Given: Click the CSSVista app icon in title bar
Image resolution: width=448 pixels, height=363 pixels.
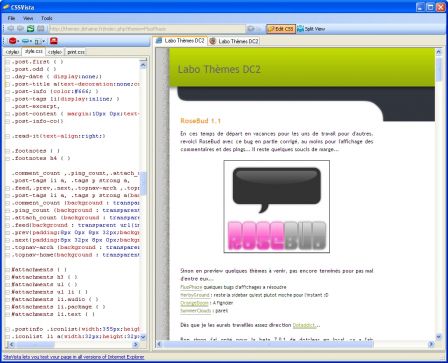Looking at the screenshot, I should [x=6, y=7].
